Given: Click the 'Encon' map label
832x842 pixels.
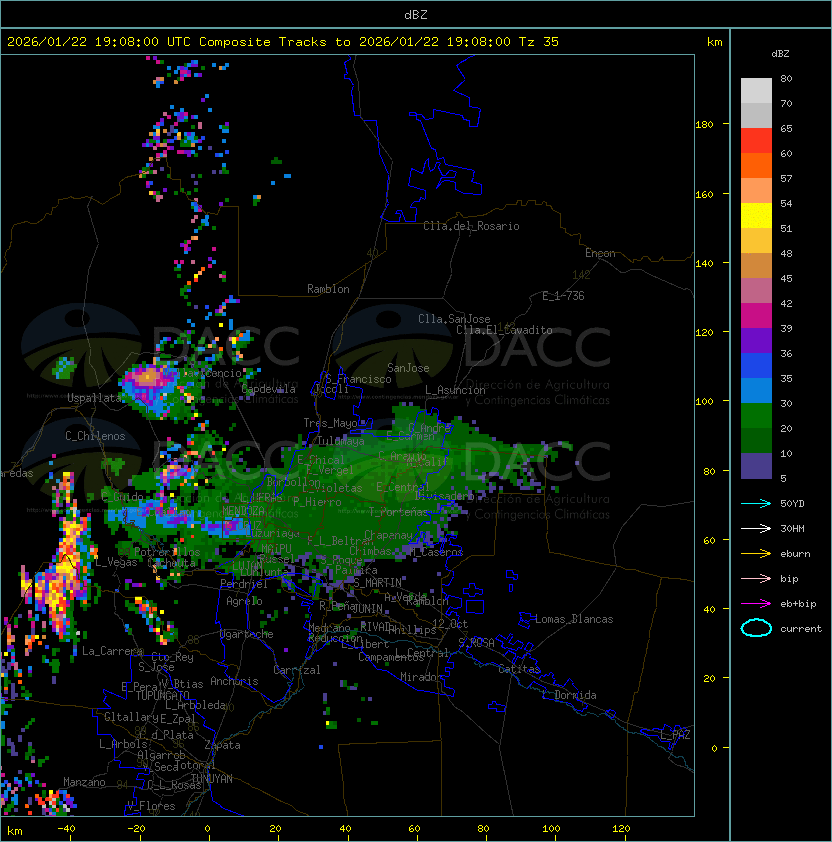Looking at the screenshot, I should [x=600, y=253].
